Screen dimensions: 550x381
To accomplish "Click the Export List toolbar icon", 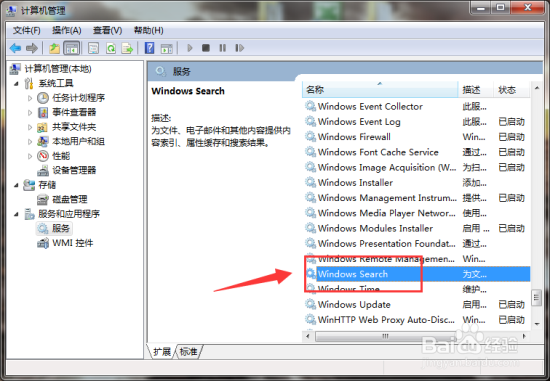I will 127,48.
